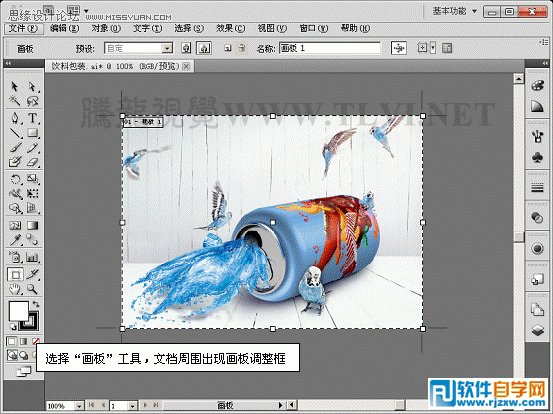
Task: Select the Slice tool
Action: [32, 274]
